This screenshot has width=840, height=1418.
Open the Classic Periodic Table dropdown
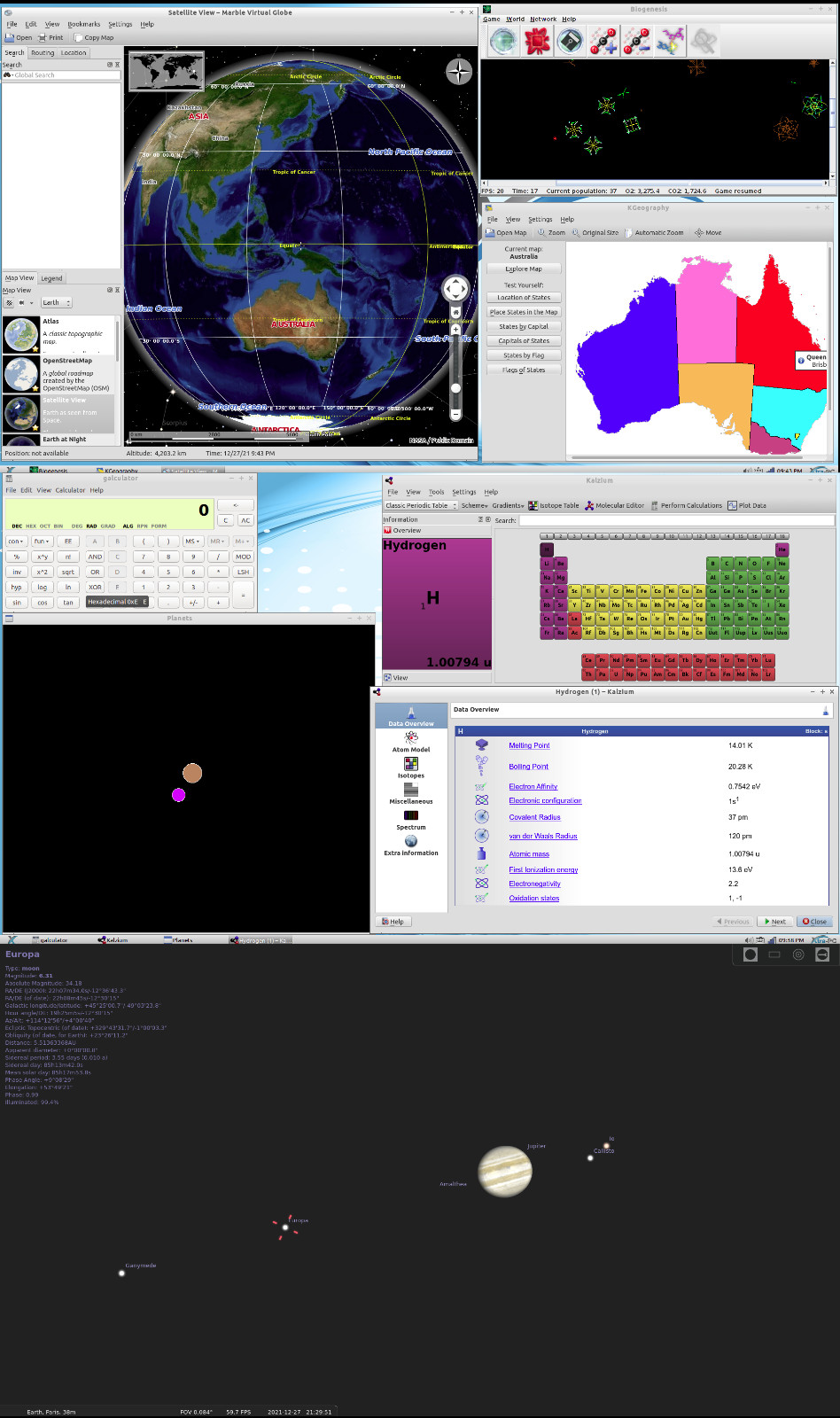[421, 506]
